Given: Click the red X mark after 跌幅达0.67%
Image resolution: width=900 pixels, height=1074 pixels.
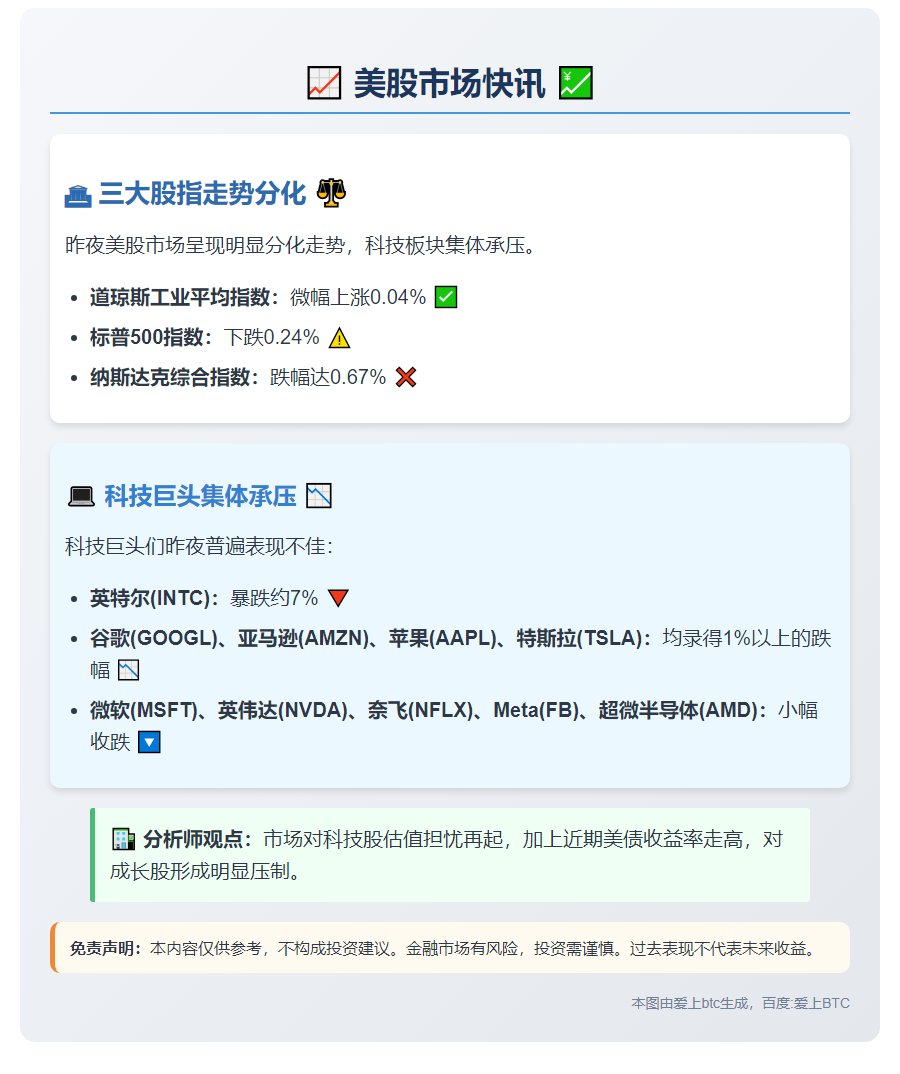Looking at the screenshot, I should point(406,377).
